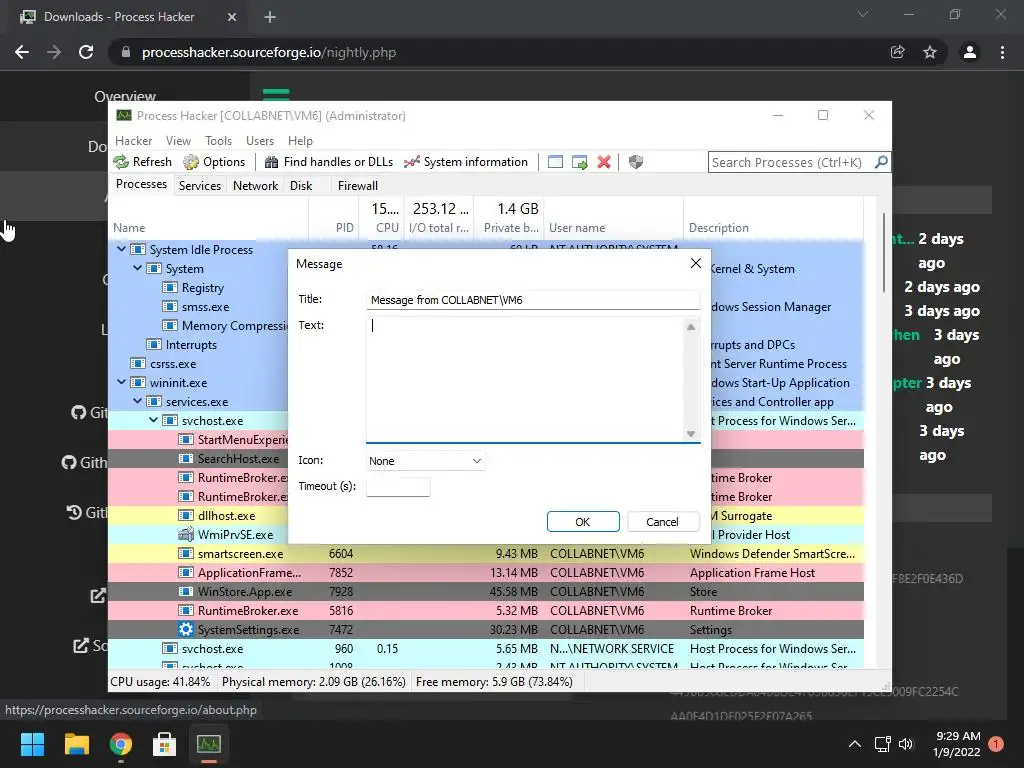
Task: Open the Tools menu
Action: pyautogui.click(x=218, y=140)
